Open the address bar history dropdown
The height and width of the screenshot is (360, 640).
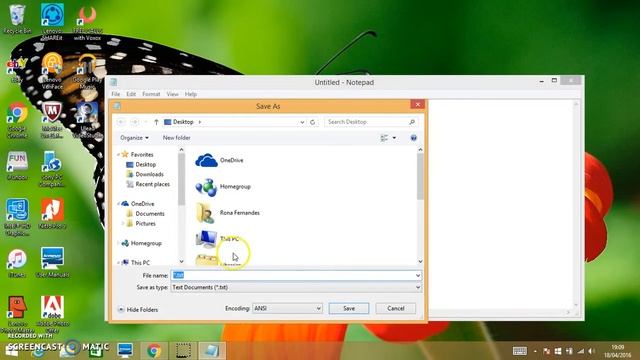pyautogui.click(x=302, y=122)
